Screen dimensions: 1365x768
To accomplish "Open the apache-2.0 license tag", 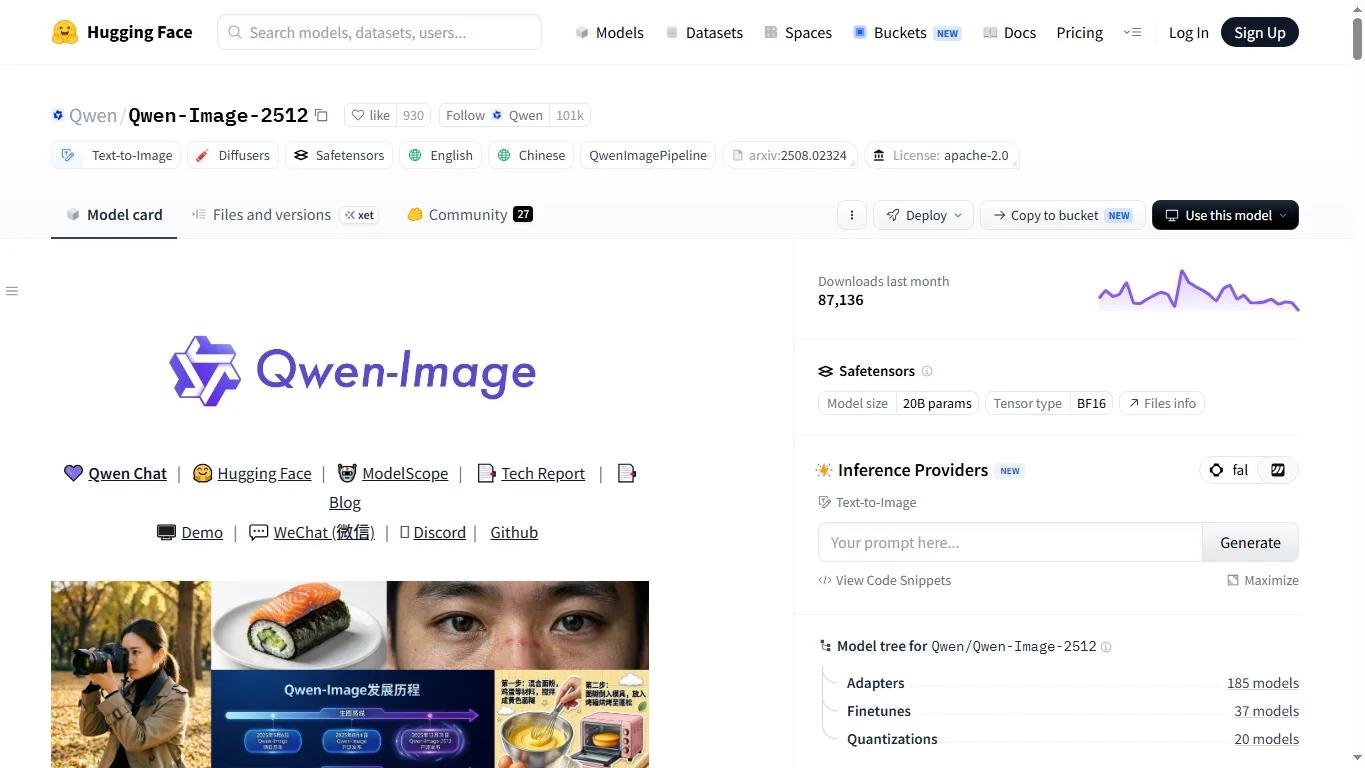I will tap(942, 155).
